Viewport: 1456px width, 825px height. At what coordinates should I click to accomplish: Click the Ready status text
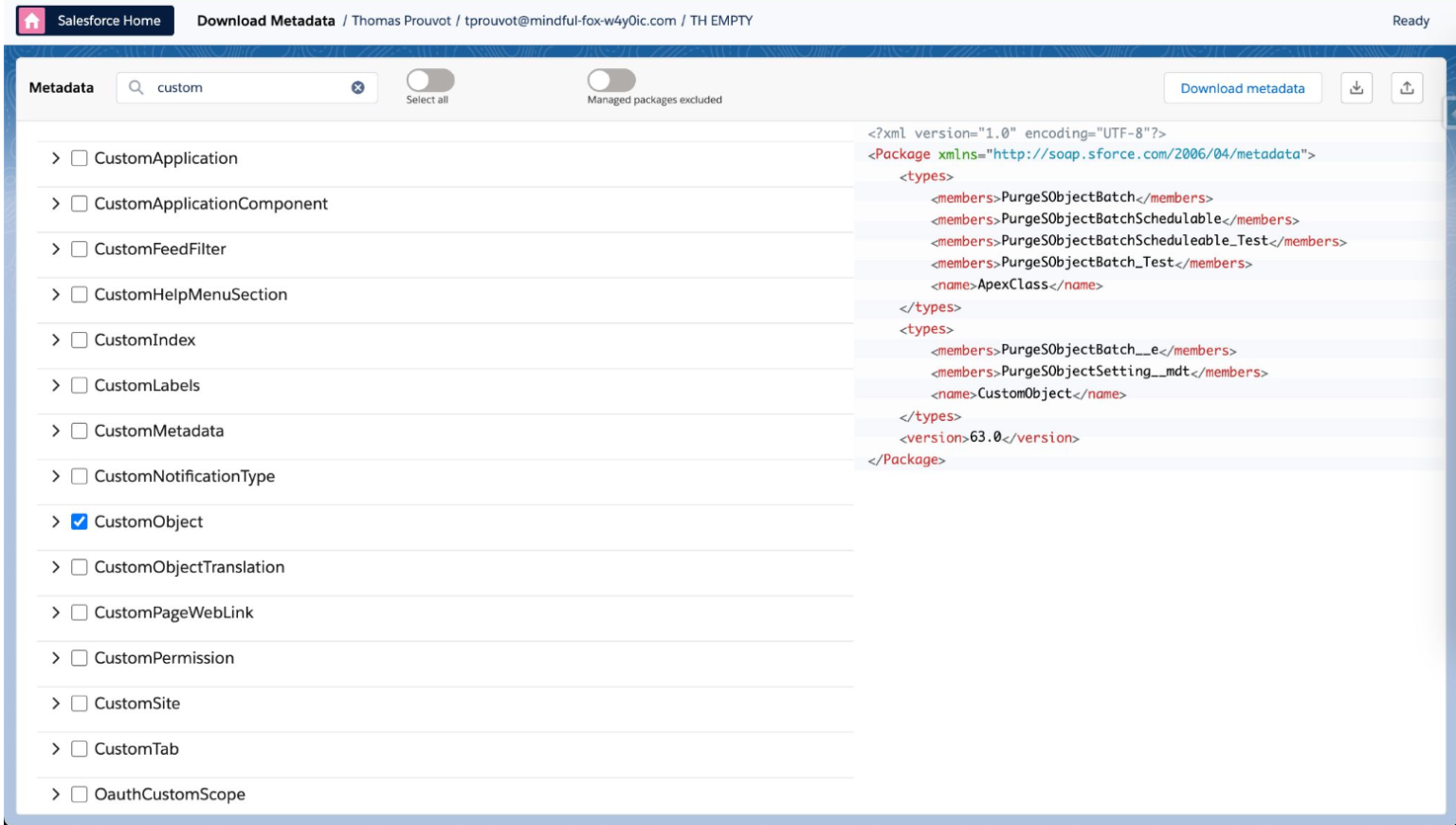[1410, 21]
